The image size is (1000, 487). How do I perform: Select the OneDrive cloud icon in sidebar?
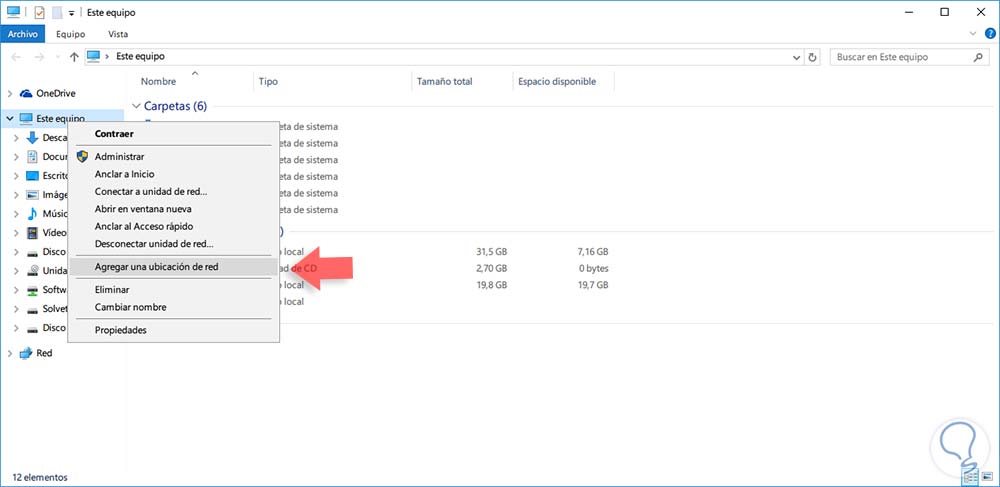(x=26, y=93)
